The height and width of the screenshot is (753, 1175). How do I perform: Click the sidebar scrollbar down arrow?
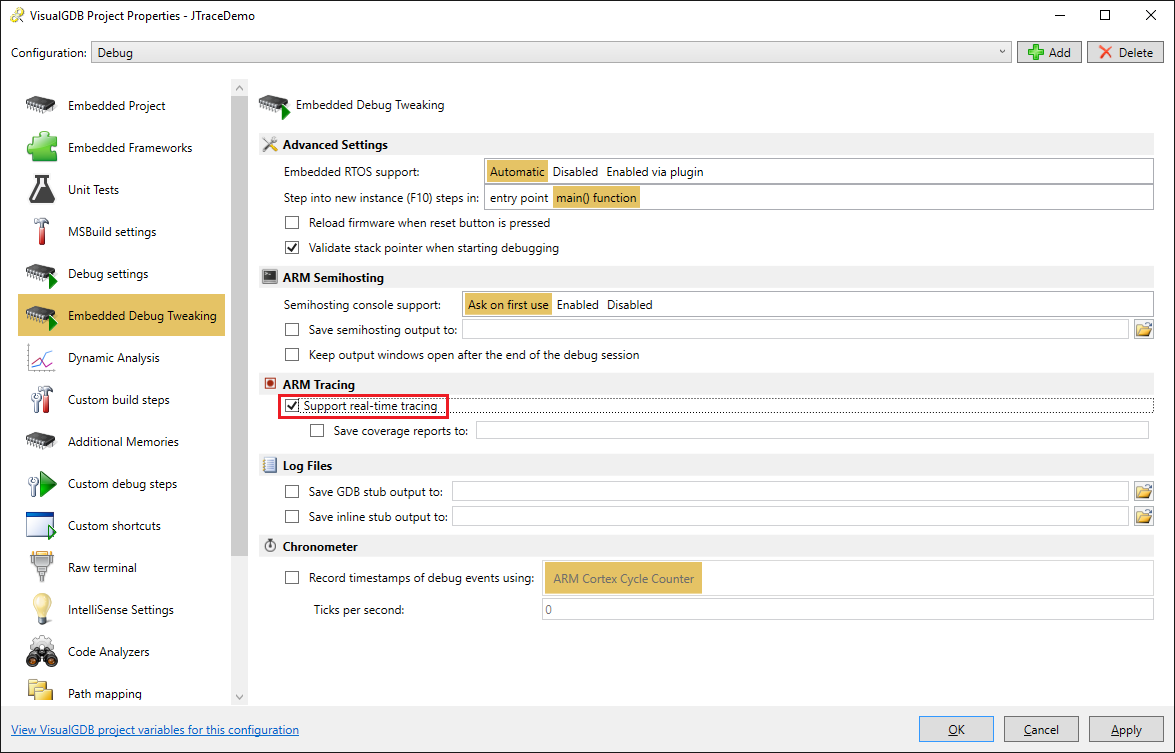tap(239, 697)
